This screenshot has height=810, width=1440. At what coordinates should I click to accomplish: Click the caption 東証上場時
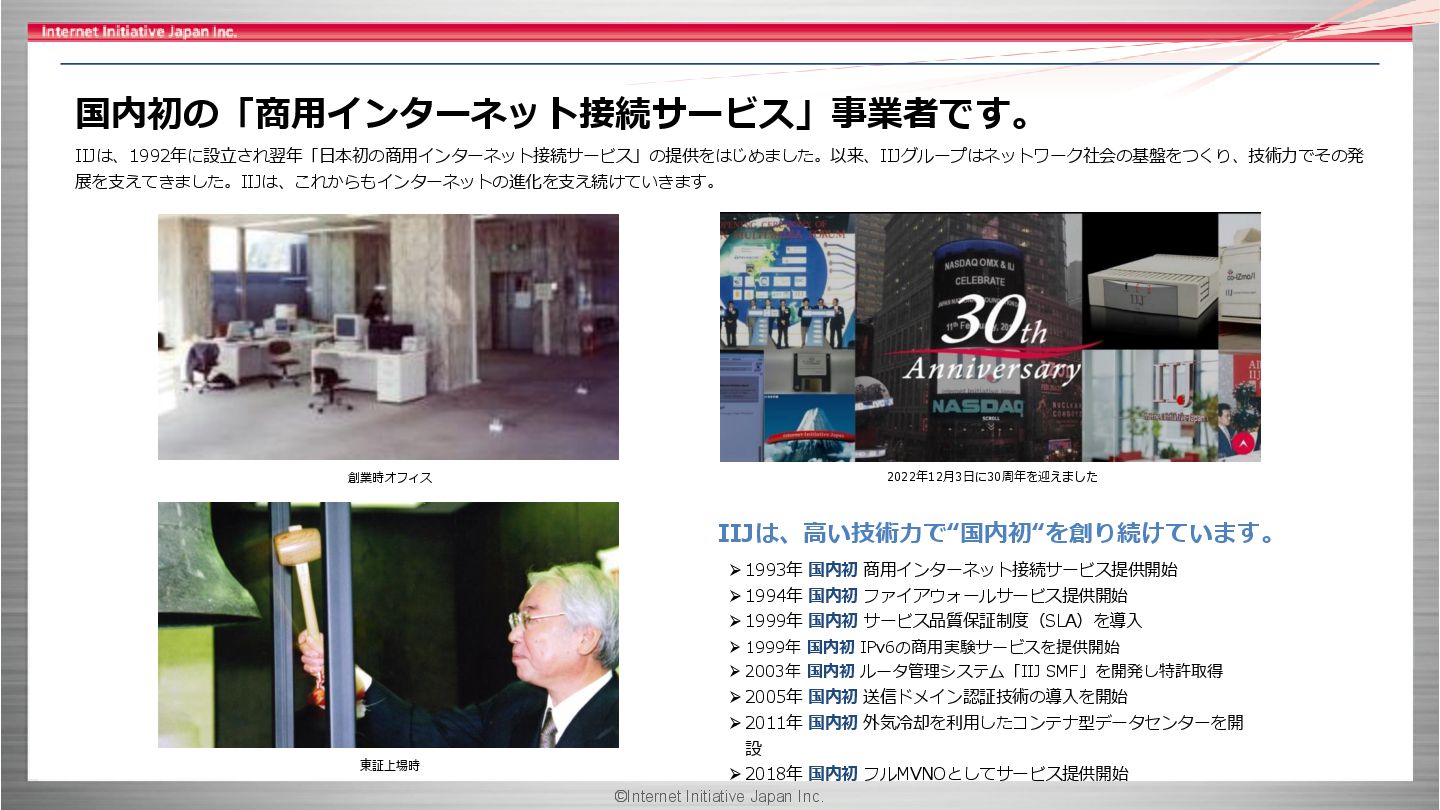[x=390, y=766]
